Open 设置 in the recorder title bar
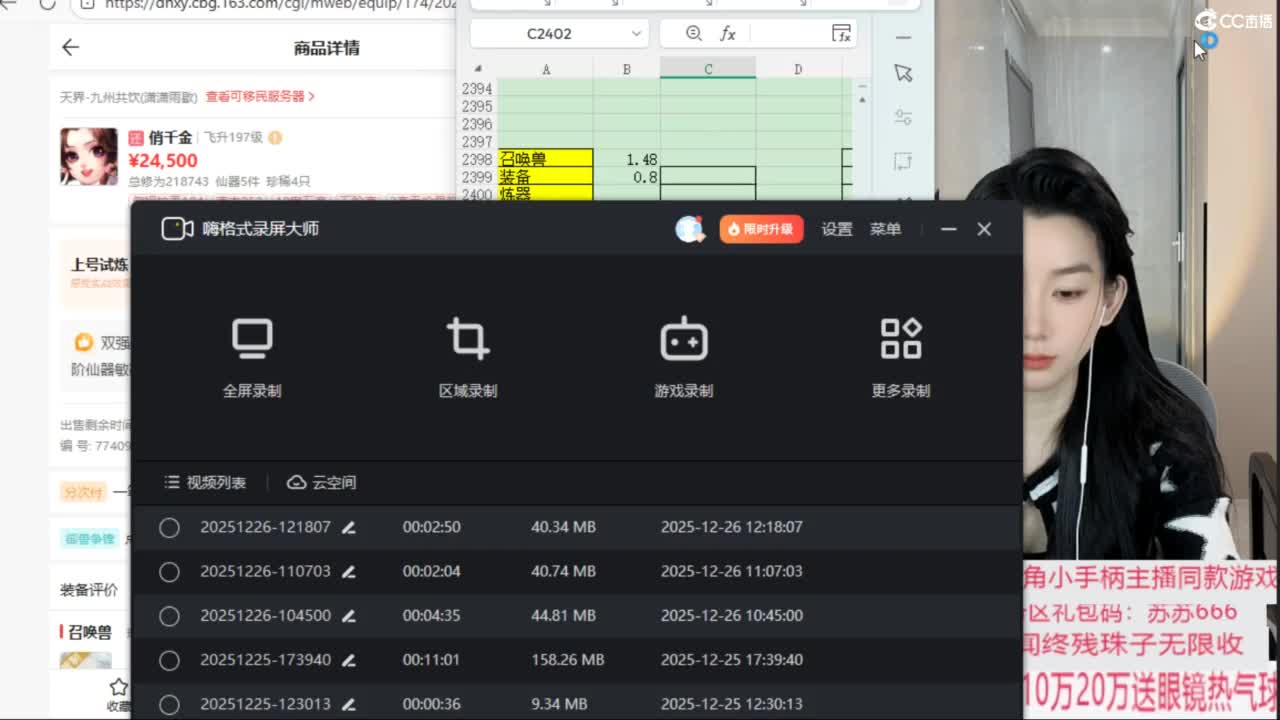 tap(837, 229)
